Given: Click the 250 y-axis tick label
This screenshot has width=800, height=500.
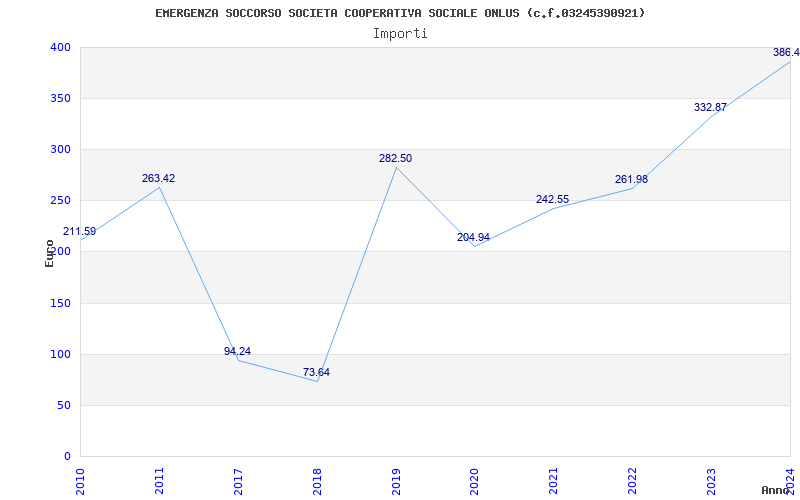Looking at the screenshot, I should 60,201.
